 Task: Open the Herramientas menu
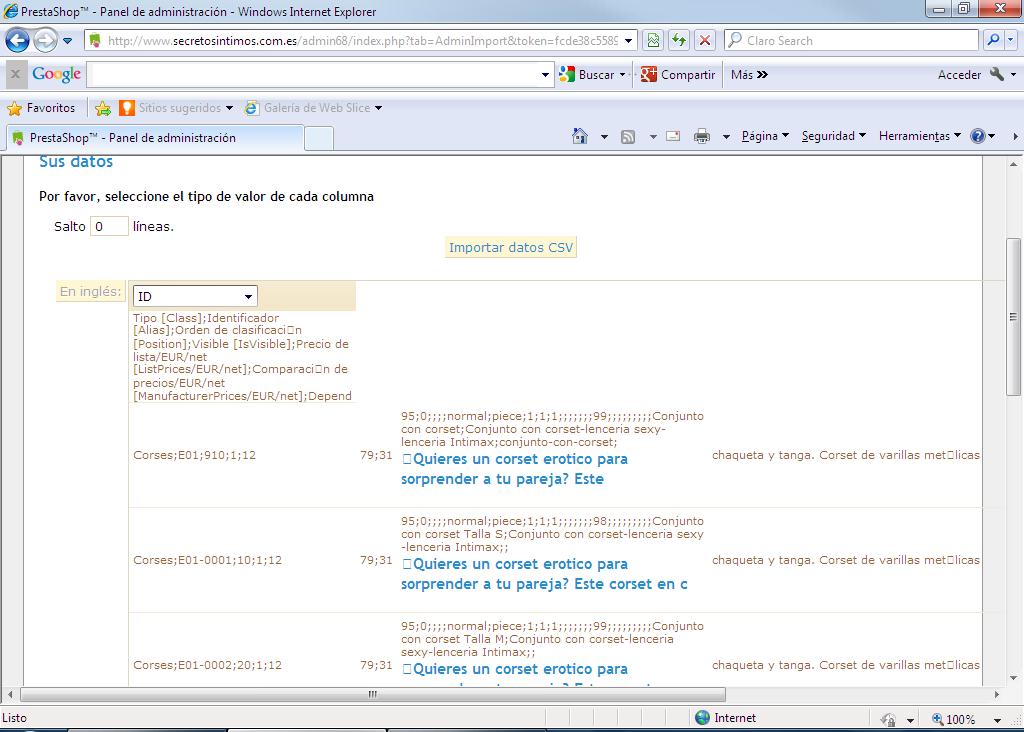coord(920,136)
